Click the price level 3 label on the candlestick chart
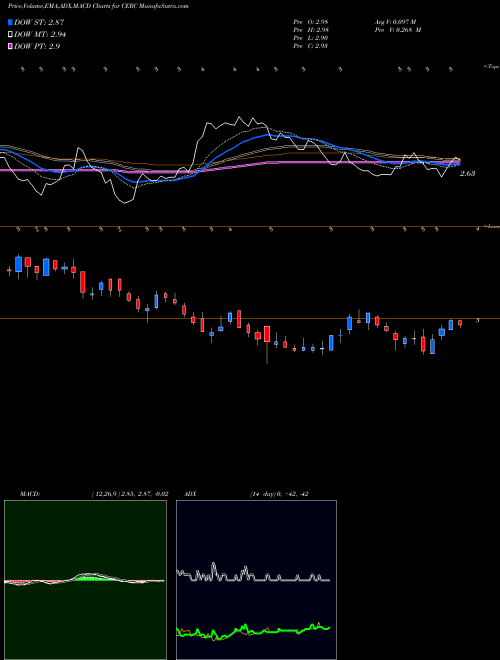 click(477, 320)
